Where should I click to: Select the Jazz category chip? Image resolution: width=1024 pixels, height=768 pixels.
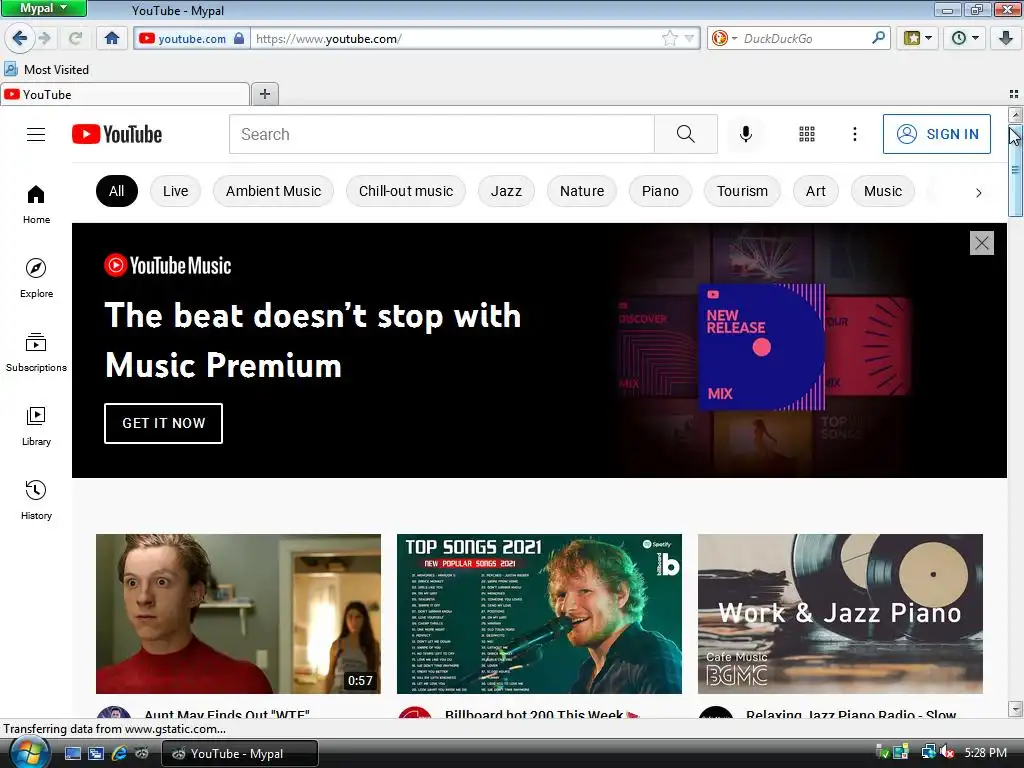(506, 191)
